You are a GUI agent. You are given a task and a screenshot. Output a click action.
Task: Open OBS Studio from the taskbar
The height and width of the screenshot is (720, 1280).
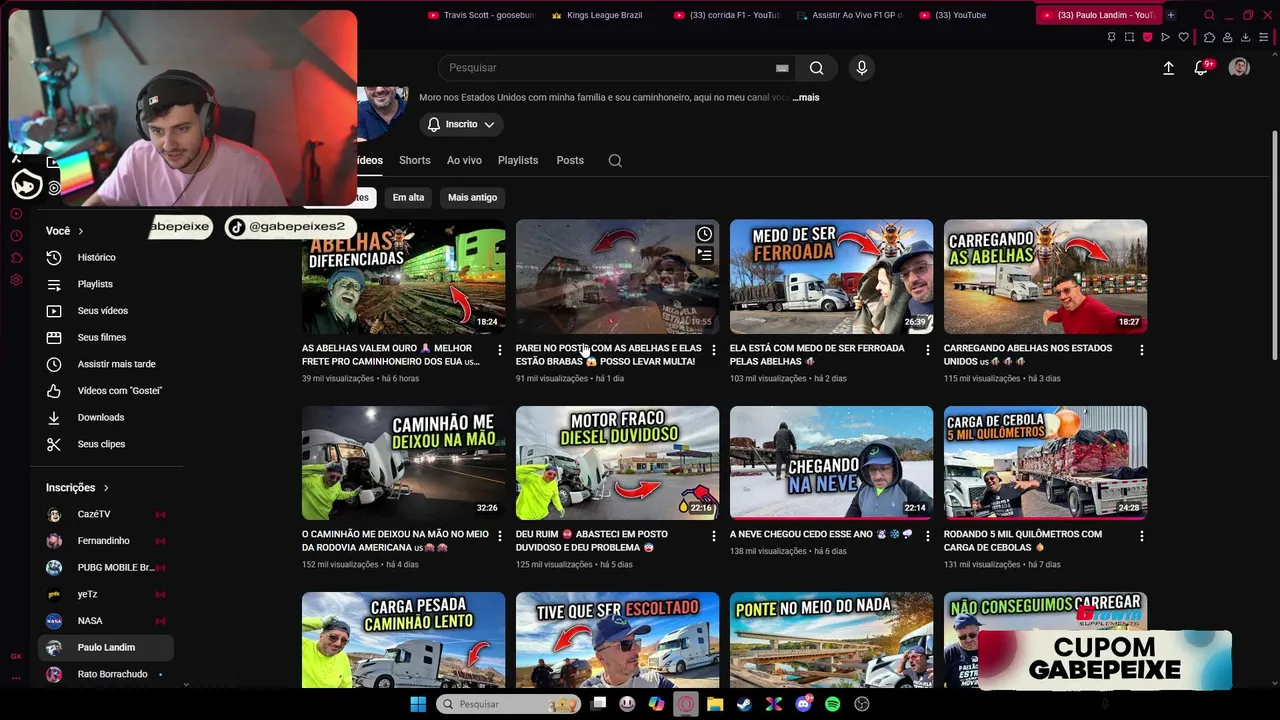pos(862,704)
